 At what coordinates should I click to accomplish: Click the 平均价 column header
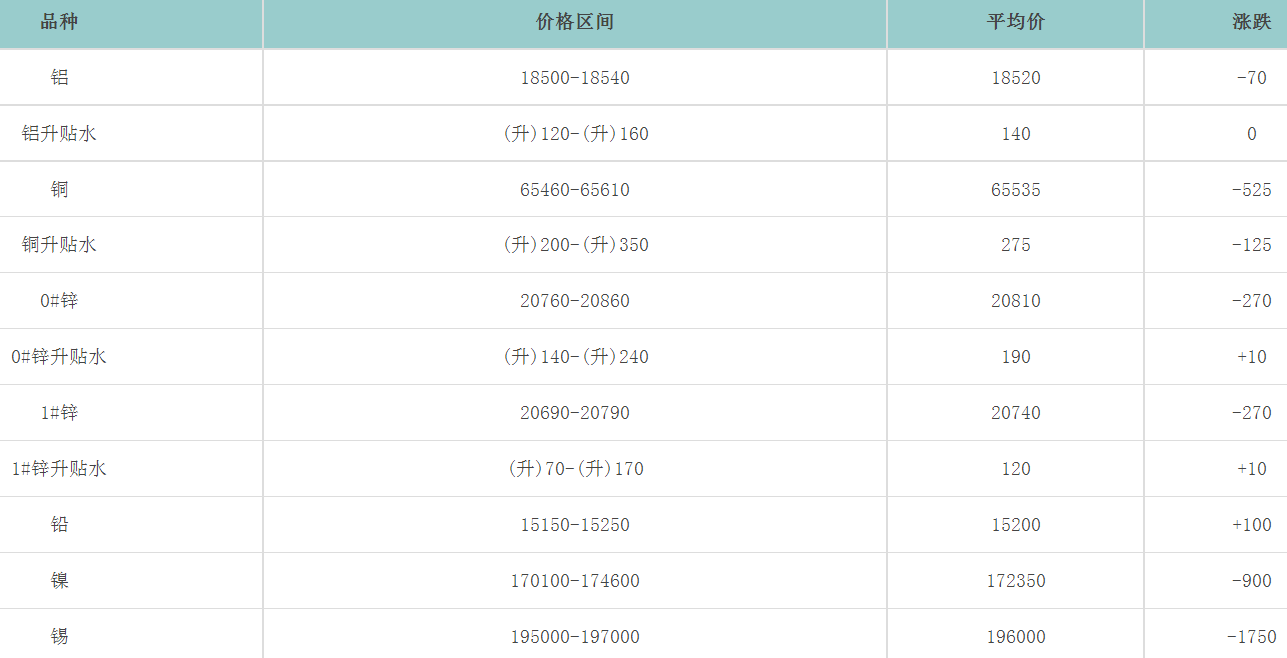coord(1016,22)
